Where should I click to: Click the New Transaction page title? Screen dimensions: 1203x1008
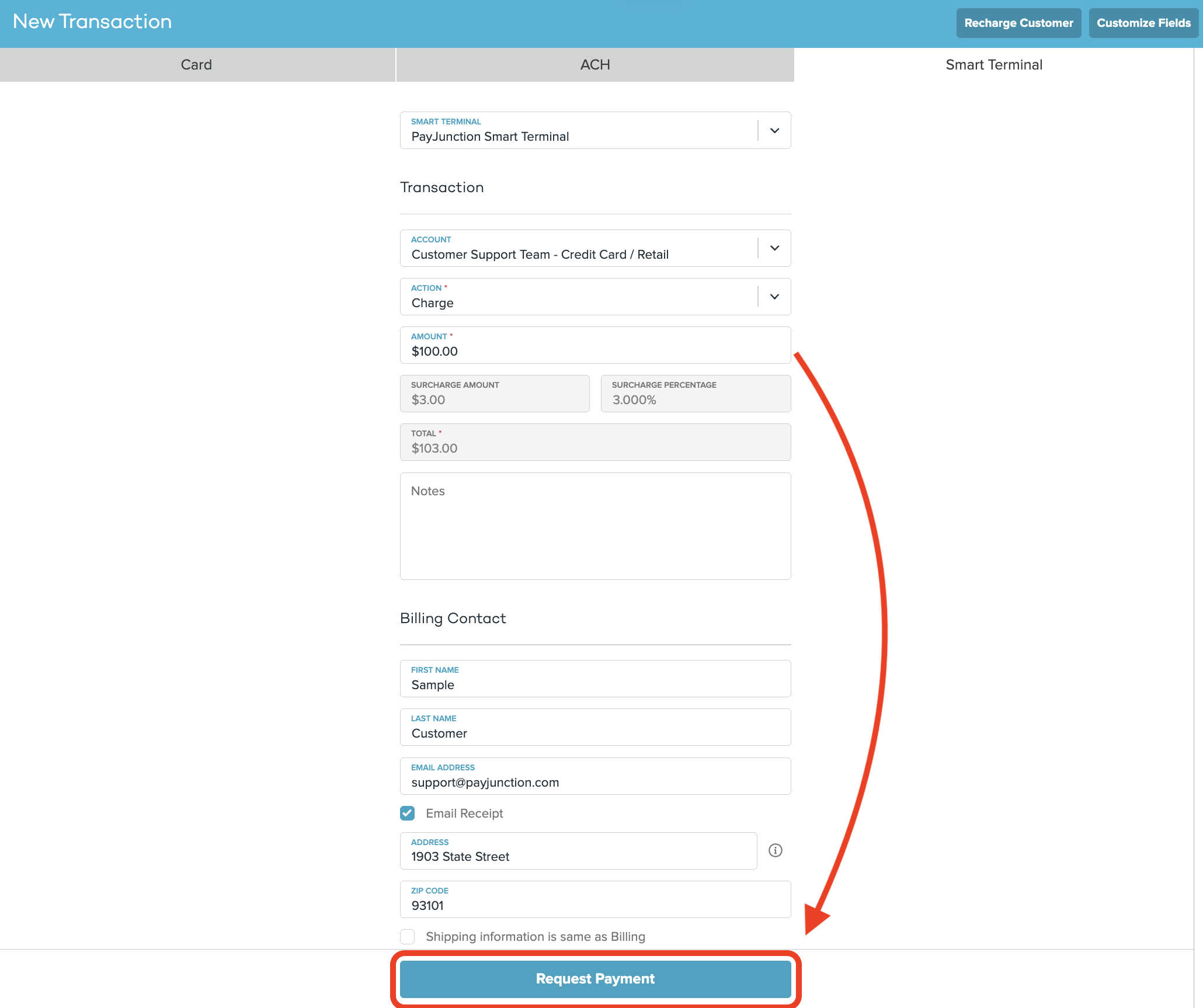[x=92, y=22]
